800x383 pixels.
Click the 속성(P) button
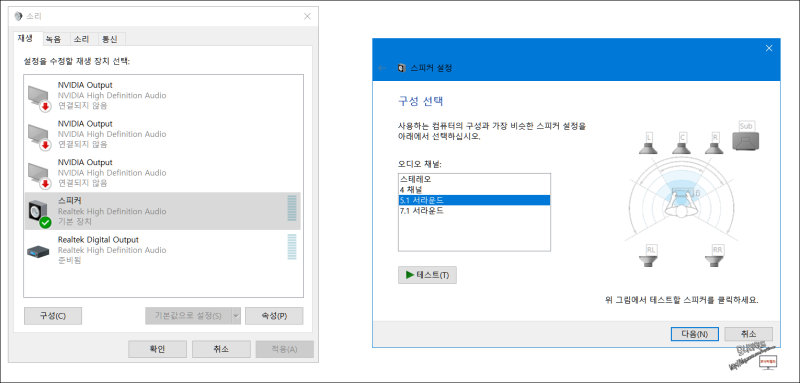tap(274, 316)
